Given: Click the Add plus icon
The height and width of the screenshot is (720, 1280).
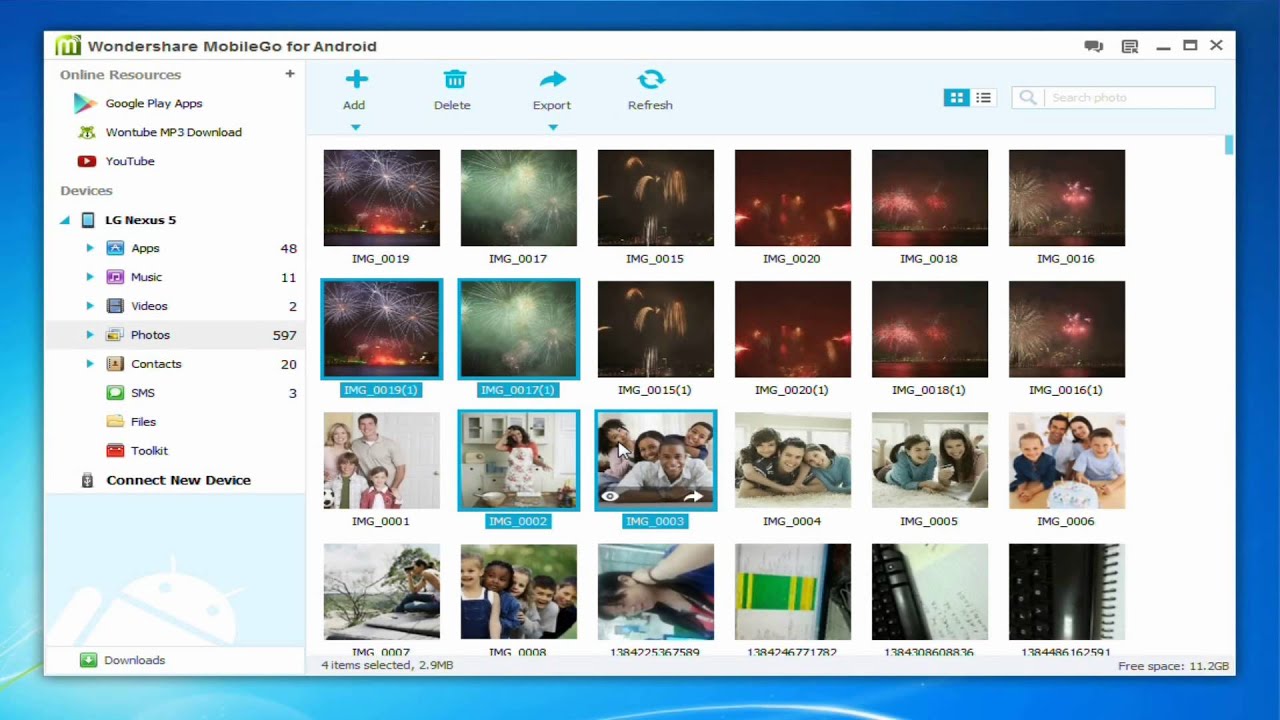Looking at the screenshot, I should tap(356, 79).
